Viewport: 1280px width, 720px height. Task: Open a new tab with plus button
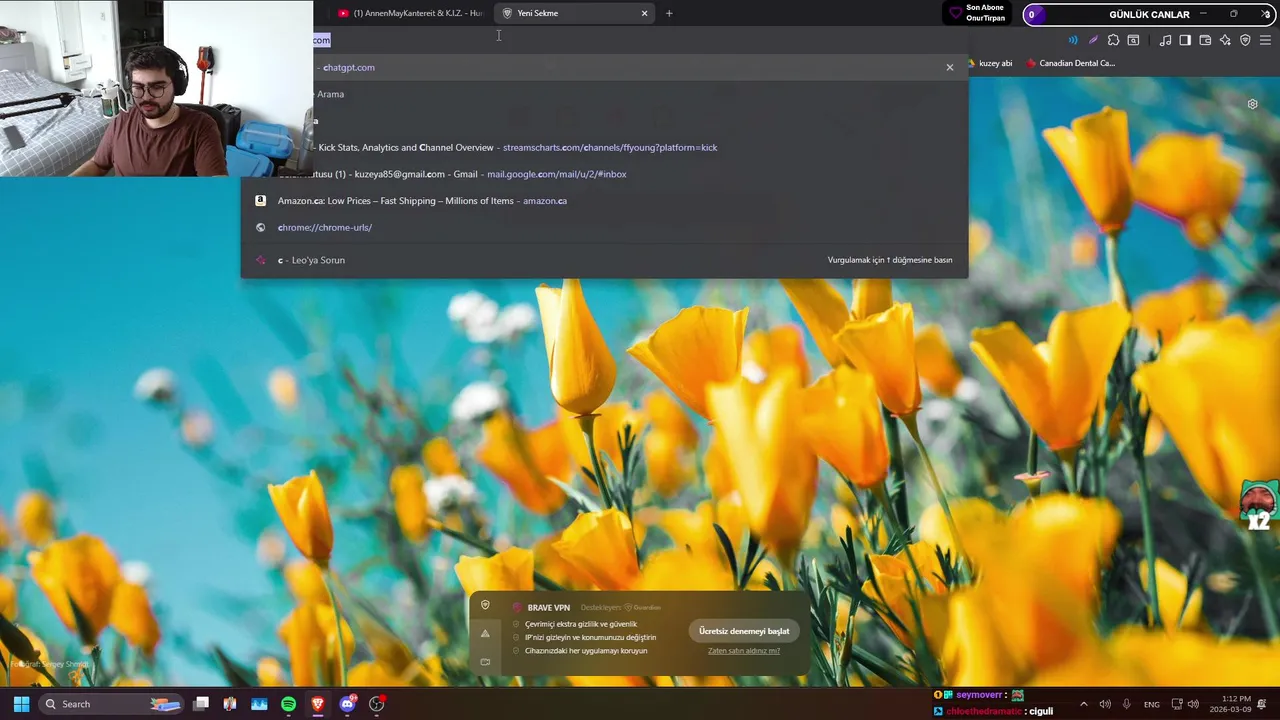click(x=669, y=13)
